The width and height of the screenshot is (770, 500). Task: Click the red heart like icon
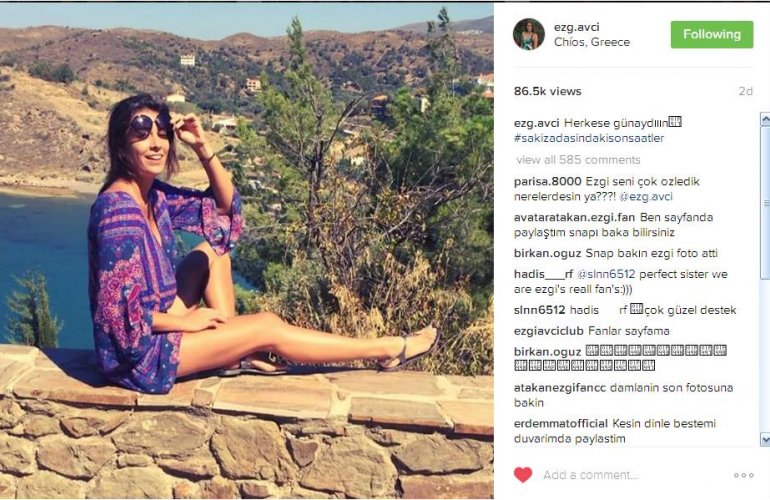[523, 475]
